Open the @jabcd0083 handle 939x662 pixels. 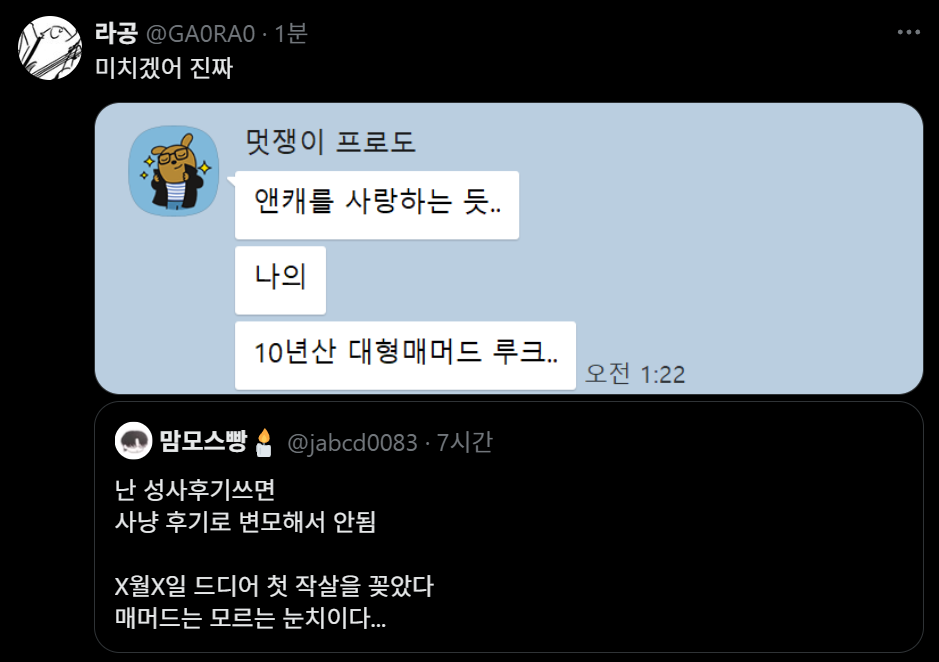(352, 443)
